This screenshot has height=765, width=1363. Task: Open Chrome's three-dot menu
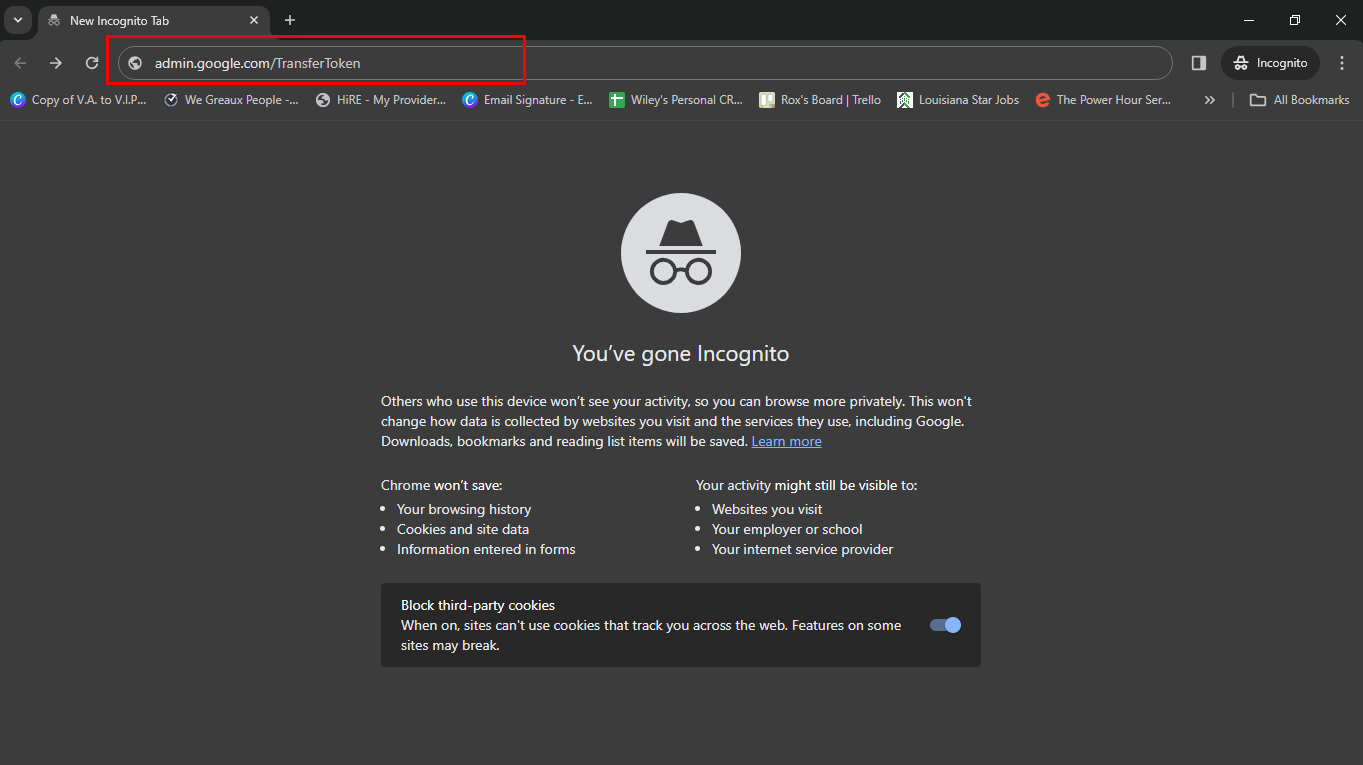(1342, 63)
